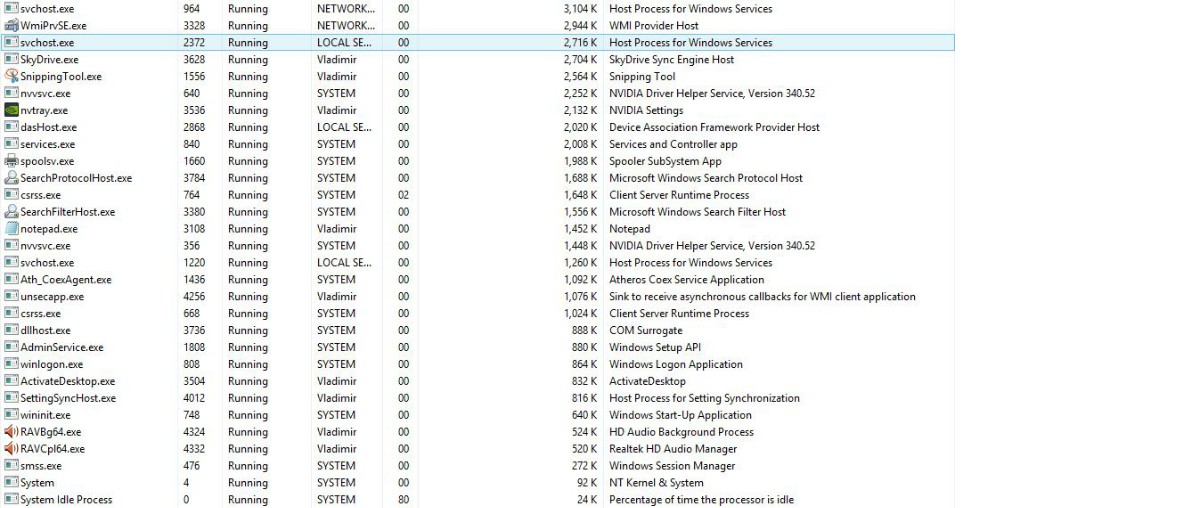Click the 'HD Audio Background Process' description
Viewport: 1200px width, 508px height.
click(x=681, y=433)
